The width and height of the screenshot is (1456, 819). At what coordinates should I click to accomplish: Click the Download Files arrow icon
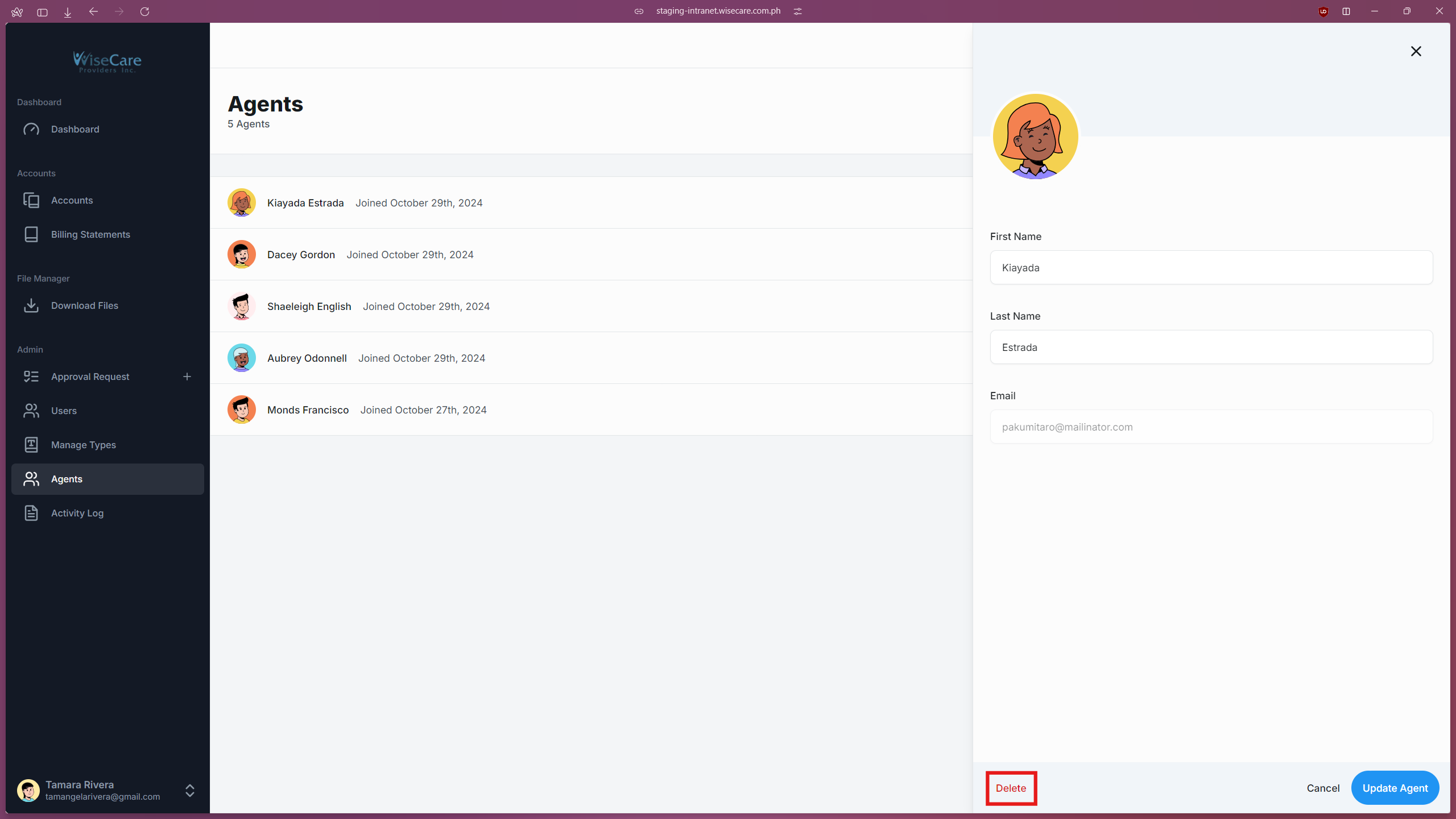pyautogui.click(x=31, y=305)
